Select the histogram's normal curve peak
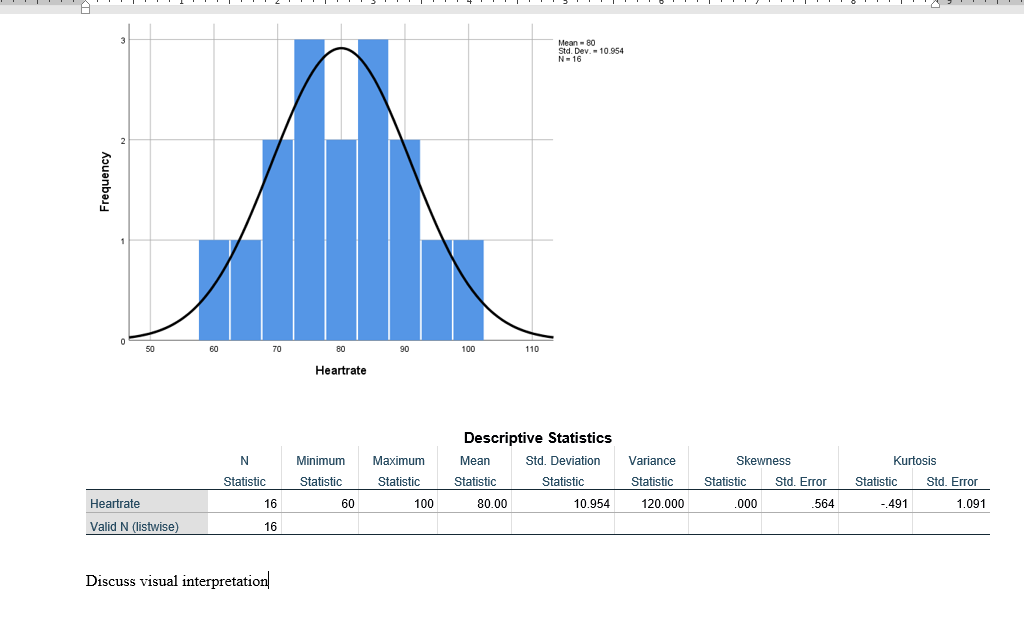This screenshot has height=621, width=1024. 341,48
